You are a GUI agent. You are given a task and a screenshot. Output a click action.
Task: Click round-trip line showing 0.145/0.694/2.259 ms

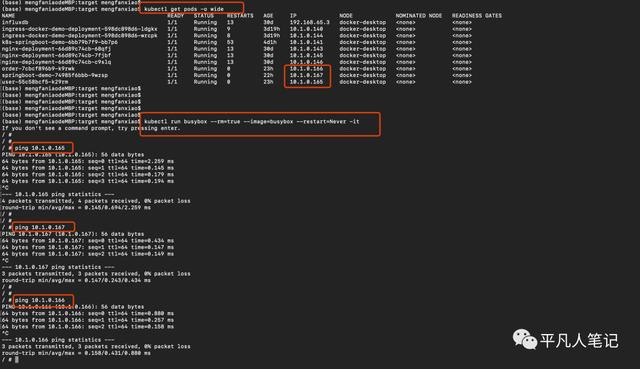coord(76,207)
